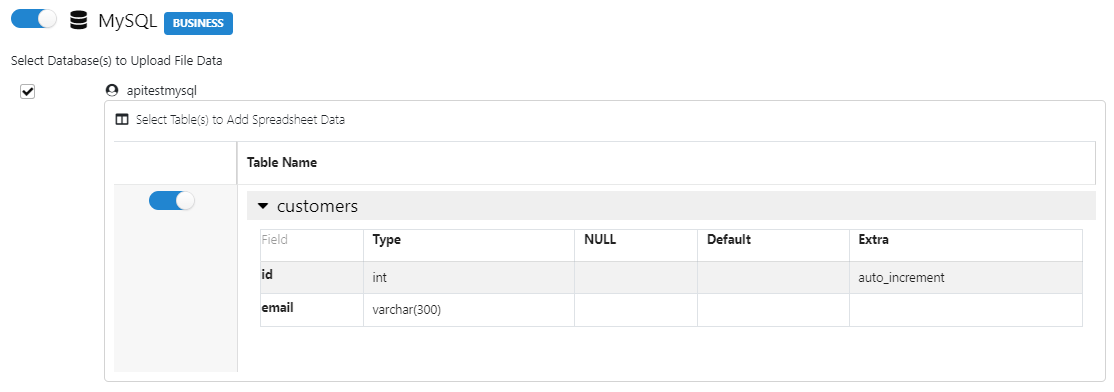The height and width of the screenshot is (392, 1114).
Task: Click the auto_increment cell
Action: [x=966, y=278]
